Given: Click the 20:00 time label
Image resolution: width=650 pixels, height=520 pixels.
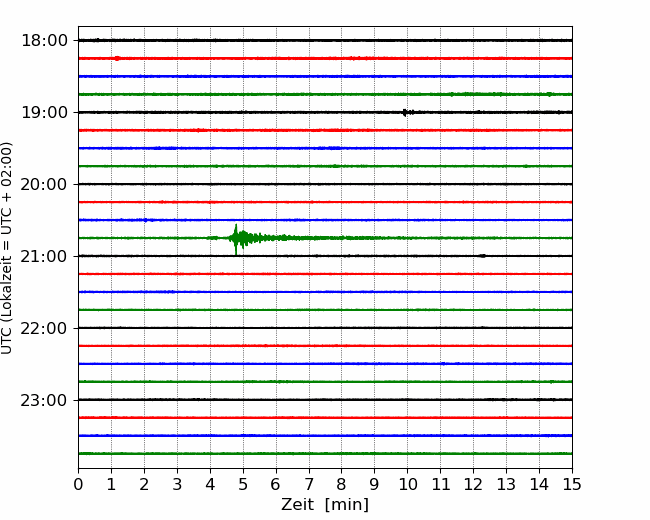Looking at the screenshot, I should 44,185.
